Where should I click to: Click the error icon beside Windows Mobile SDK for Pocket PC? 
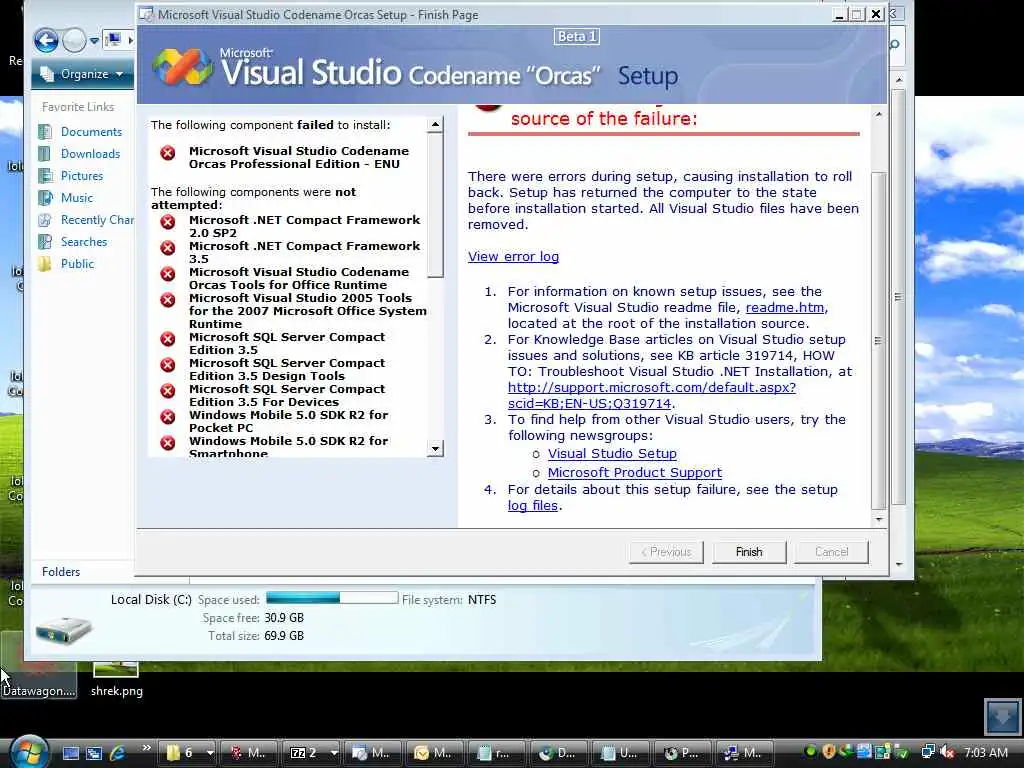[x=168, y=417]
